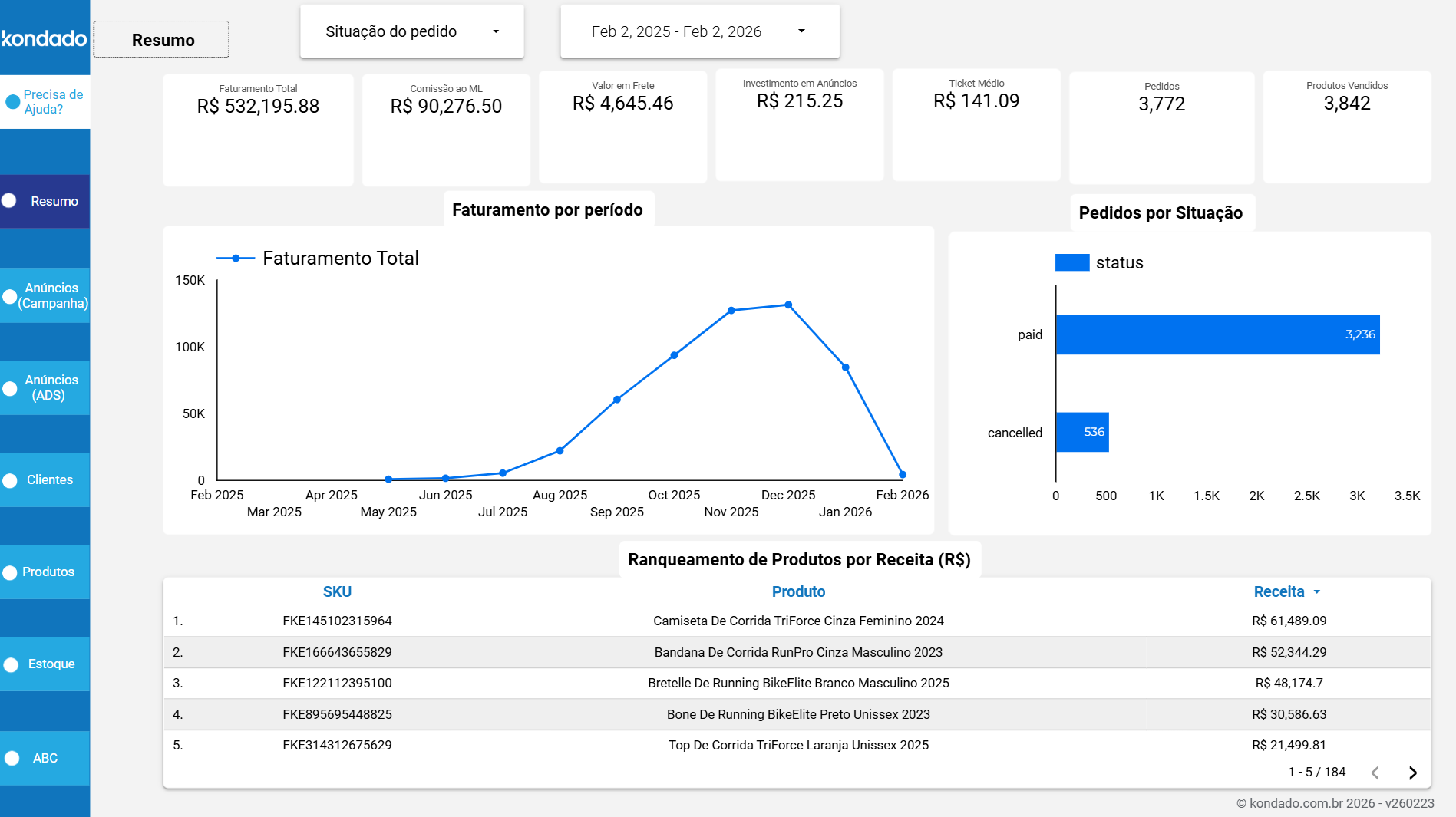Open the Situação do pedido dropdown
The height and width of the screenshot is (817, 1456).
(x=411, y=31)
